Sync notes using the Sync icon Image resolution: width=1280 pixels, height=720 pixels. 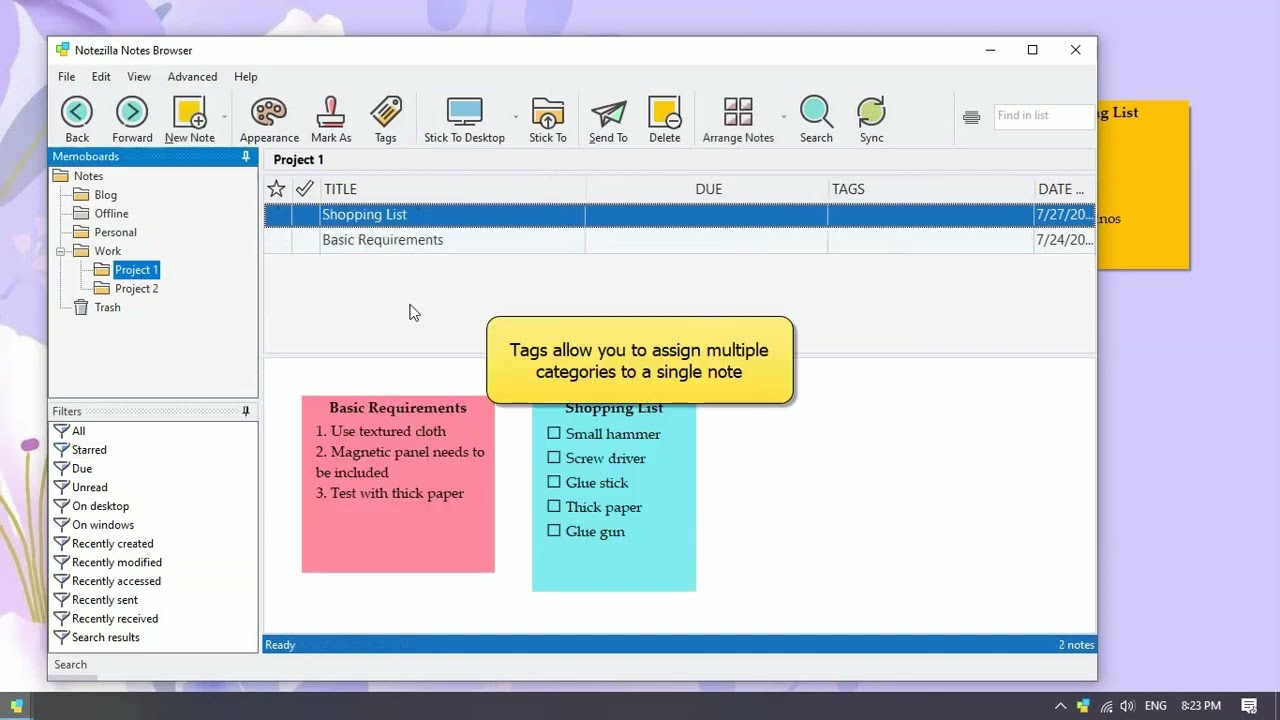pyautogui.click(x=872, y=120)
